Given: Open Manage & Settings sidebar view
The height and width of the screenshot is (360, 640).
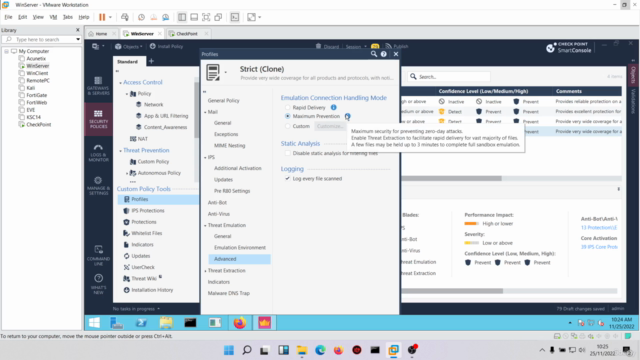Looking at the screenshot, I should pos(98,186).
